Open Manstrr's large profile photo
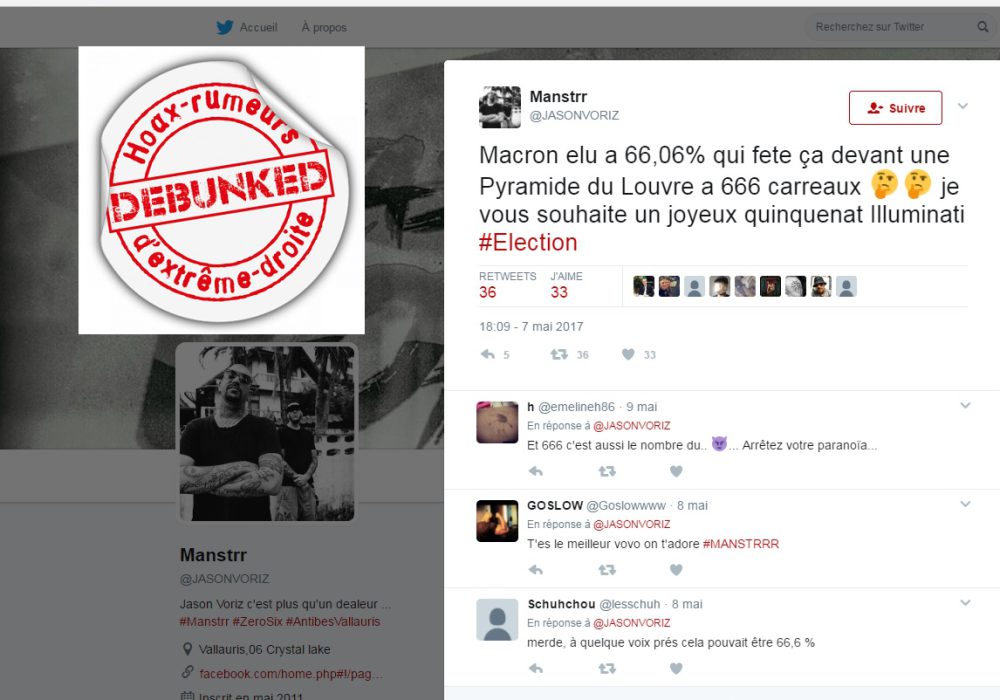 click(267, 433)
